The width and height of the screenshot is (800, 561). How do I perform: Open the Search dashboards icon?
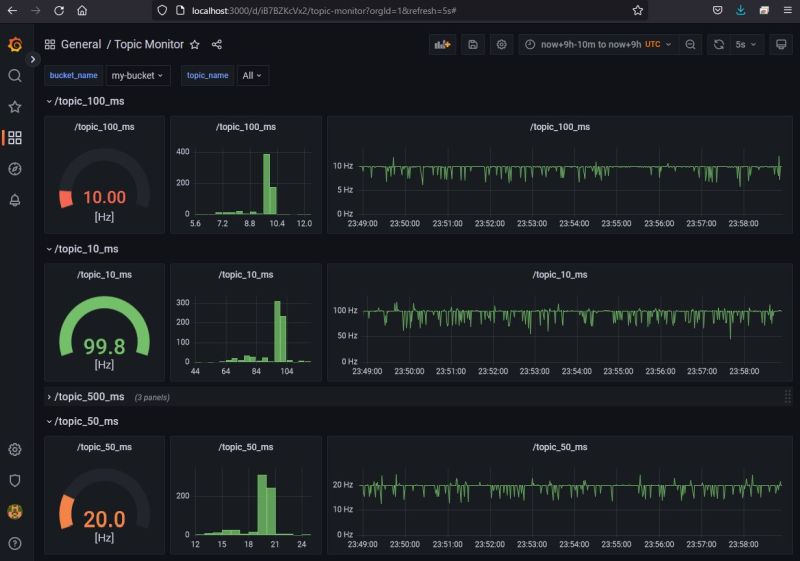(x=15, y=76)
